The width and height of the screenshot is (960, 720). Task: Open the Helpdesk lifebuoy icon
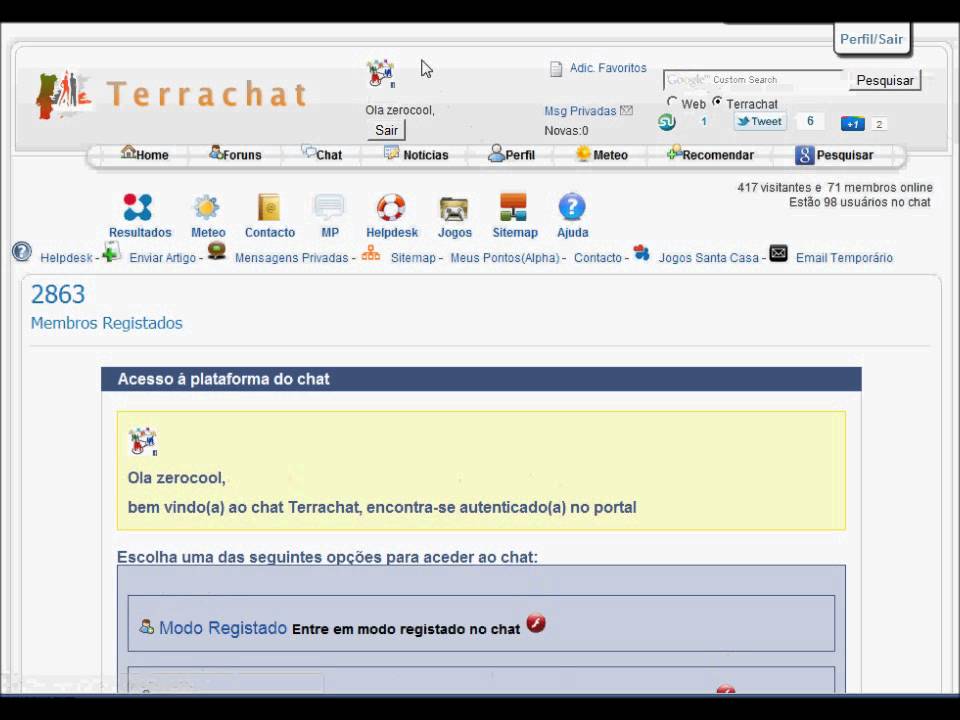(x=391, y=207)
